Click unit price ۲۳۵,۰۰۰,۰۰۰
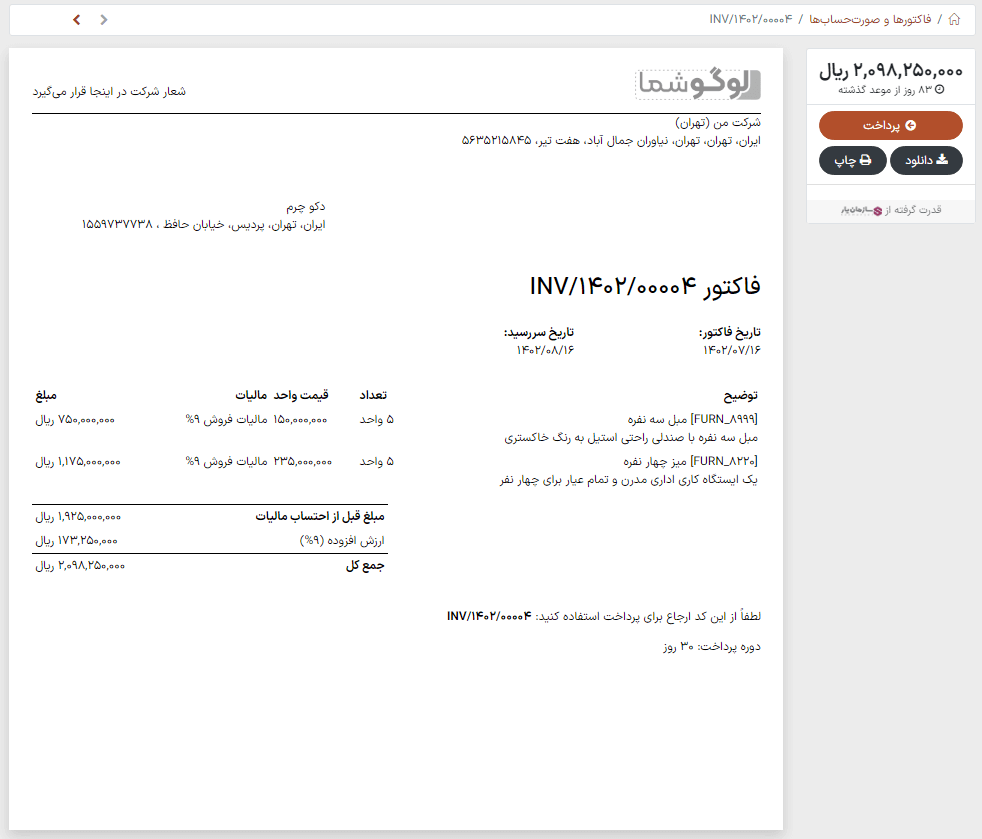Image resolution: width=982 pixels, height=839 pixels. tap(302, 461)
